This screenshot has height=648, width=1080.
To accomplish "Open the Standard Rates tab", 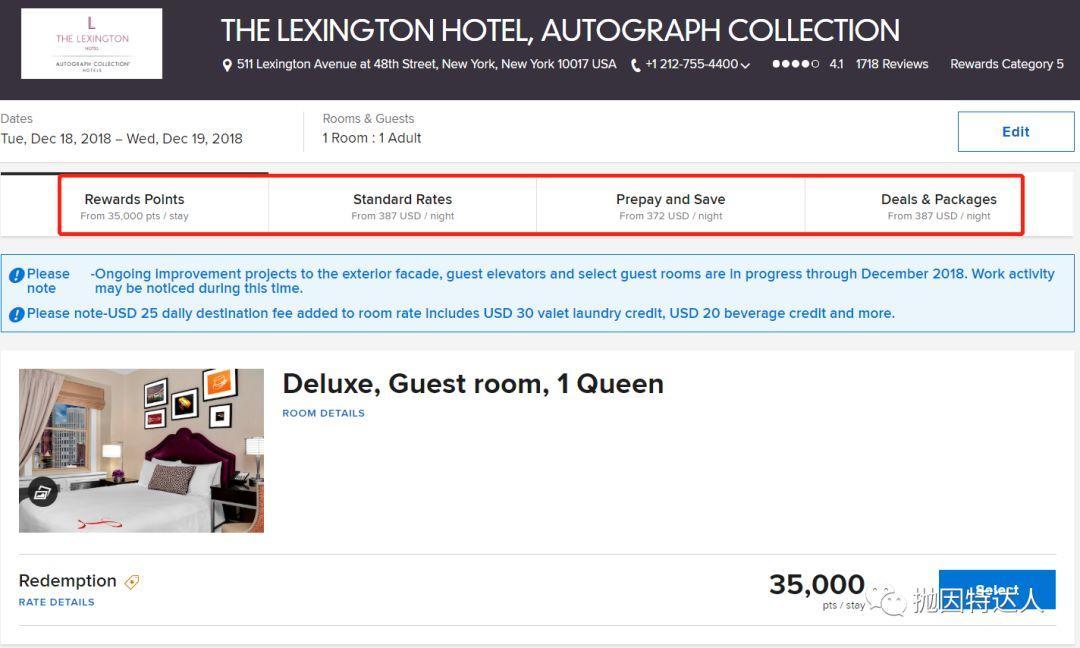I will coord(402,206).
